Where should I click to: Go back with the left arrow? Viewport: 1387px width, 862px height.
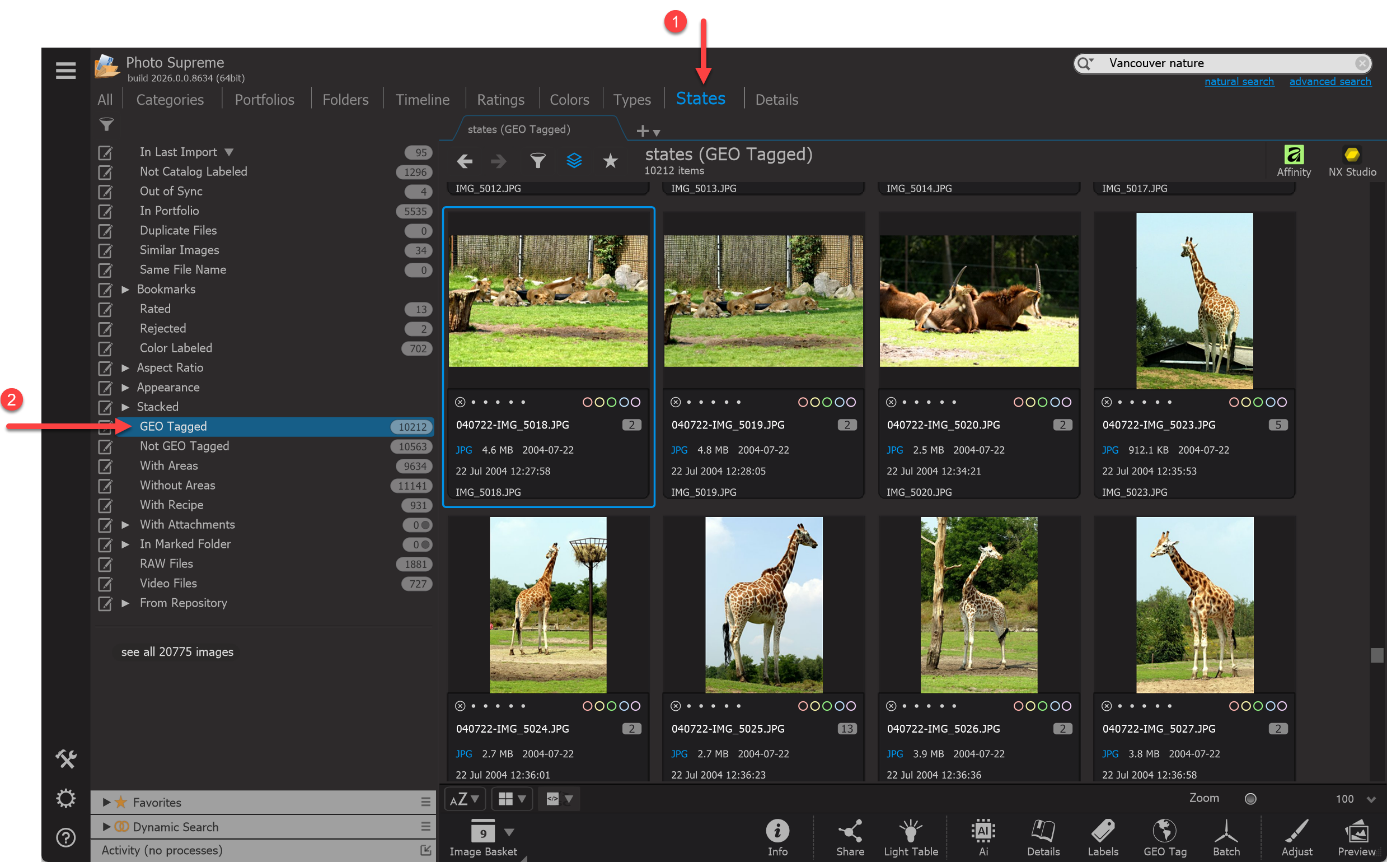(464, 161)
